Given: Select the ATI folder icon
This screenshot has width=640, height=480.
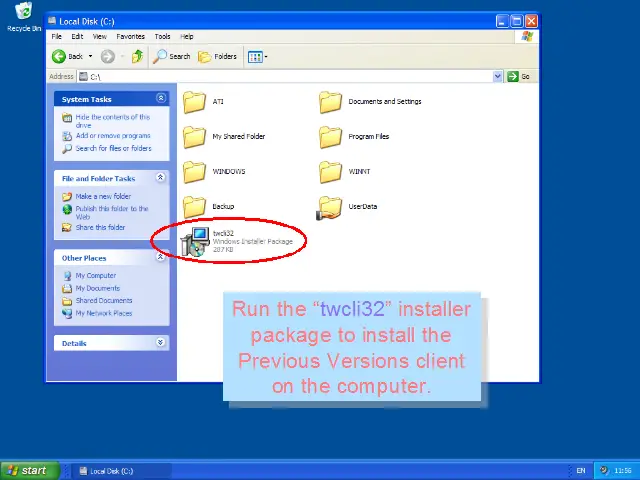Looking at the screenshot, I should point(194,102).
